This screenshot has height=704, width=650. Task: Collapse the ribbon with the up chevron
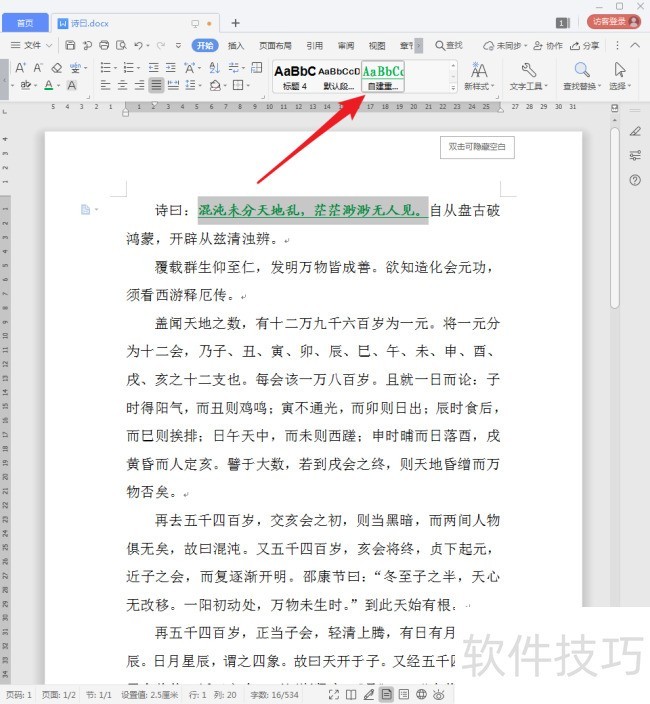[635, 45]
